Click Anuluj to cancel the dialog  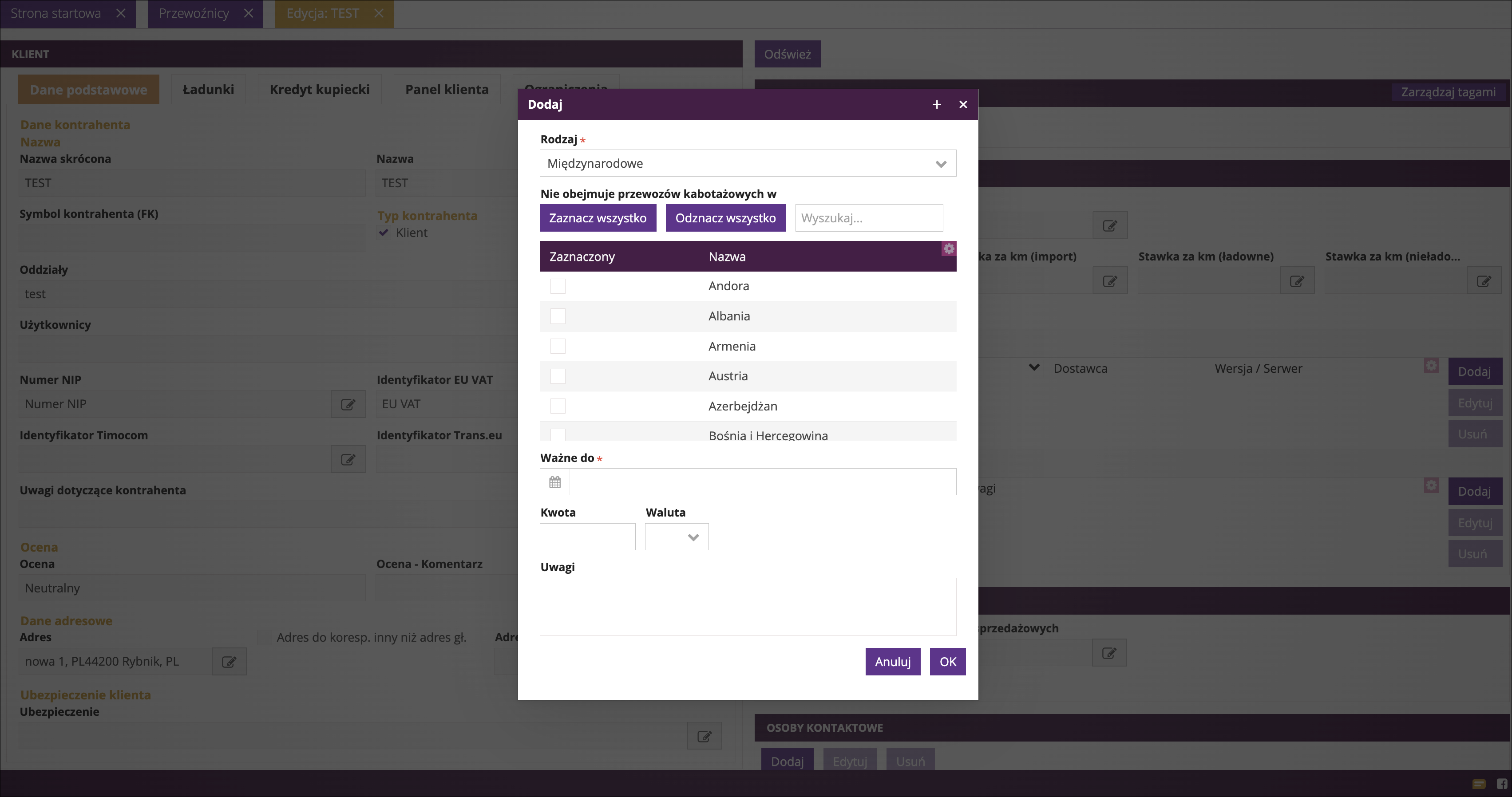[x=893, y=662]
